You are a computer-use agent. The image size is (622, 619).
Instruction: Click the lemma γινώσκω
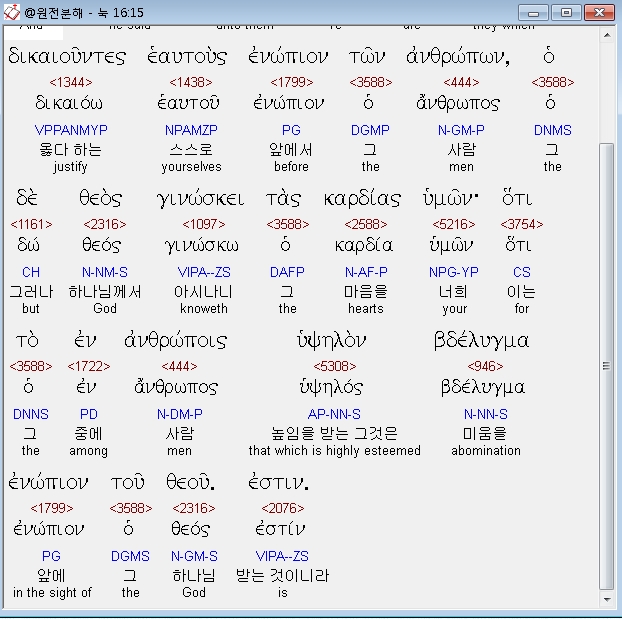point(202,246)
